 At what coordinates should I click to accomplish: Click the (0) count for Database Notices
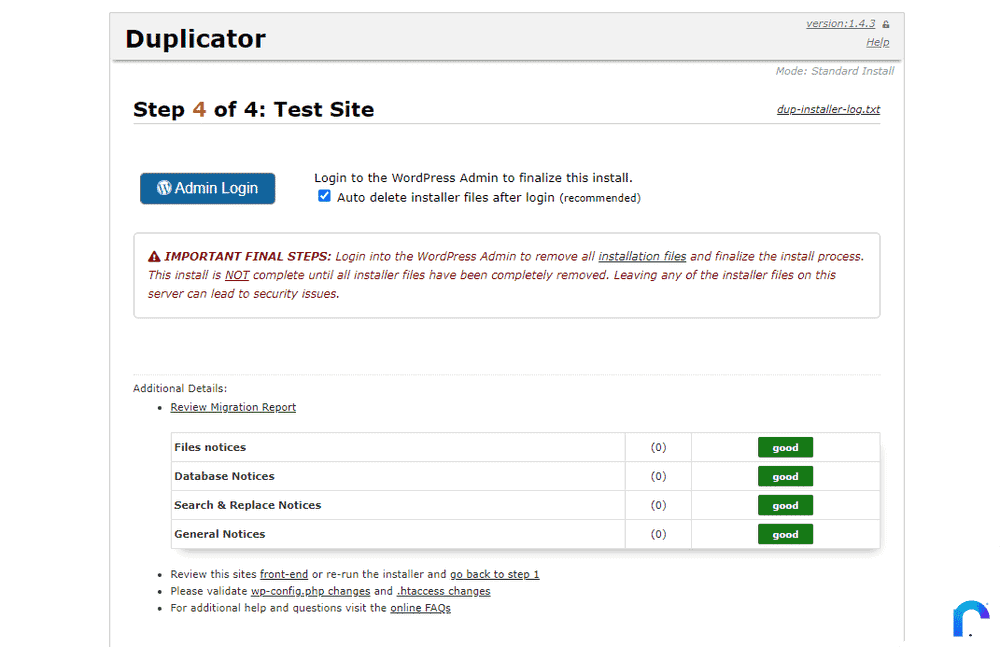658,476
